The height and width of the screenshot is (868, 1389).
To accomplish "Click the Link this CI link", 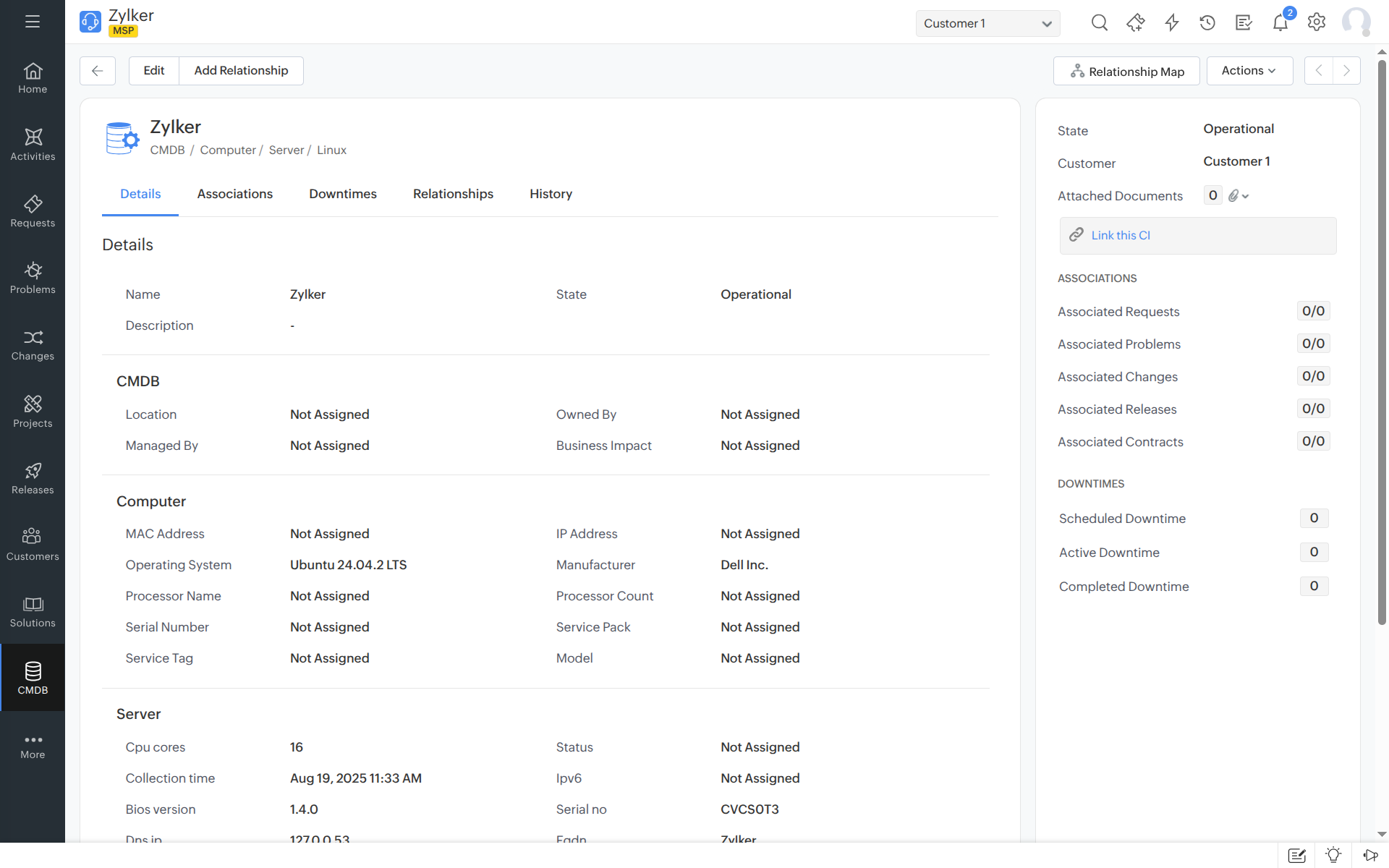I will [1121, 235].
